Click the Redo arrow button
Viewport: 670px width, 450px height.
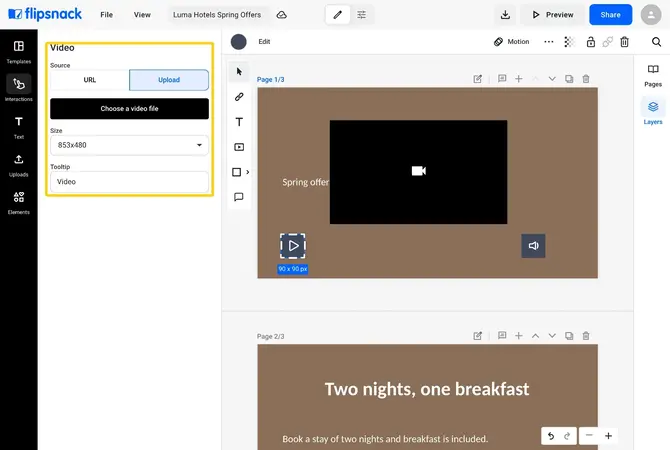[x=567, y=436]
